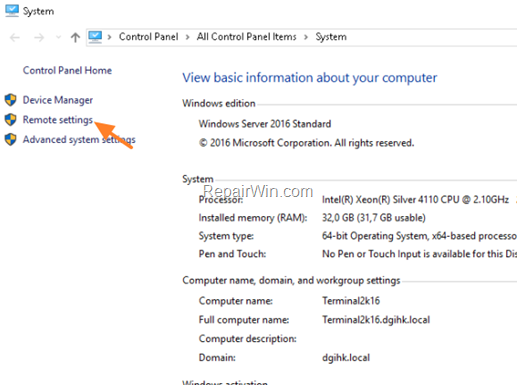Image resolution: width=517 pixels, height=385 pixels.
Task: Click the shield icon beside Remote settings
Action: [x=11, y=119]
